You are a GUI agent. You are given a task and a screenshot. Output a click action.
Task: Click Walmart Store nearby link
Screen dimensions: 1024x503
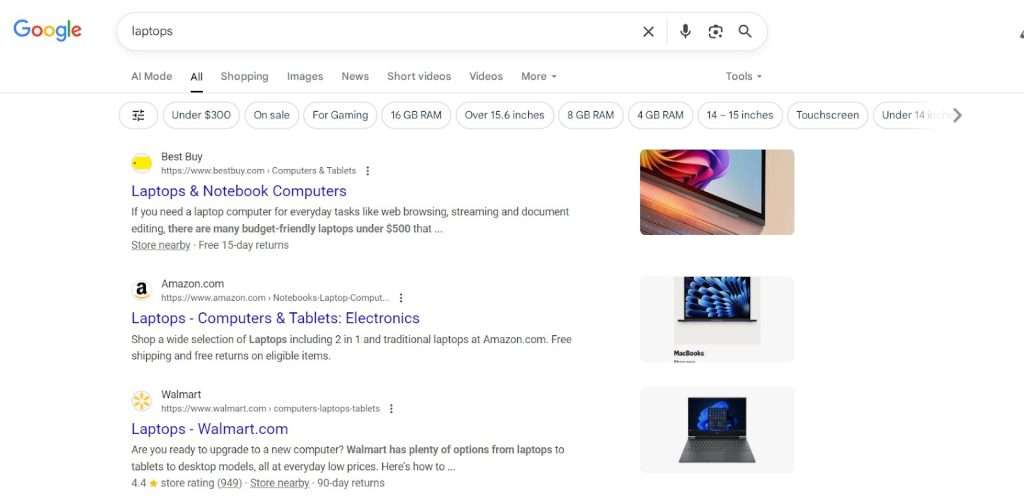[280, 483]
